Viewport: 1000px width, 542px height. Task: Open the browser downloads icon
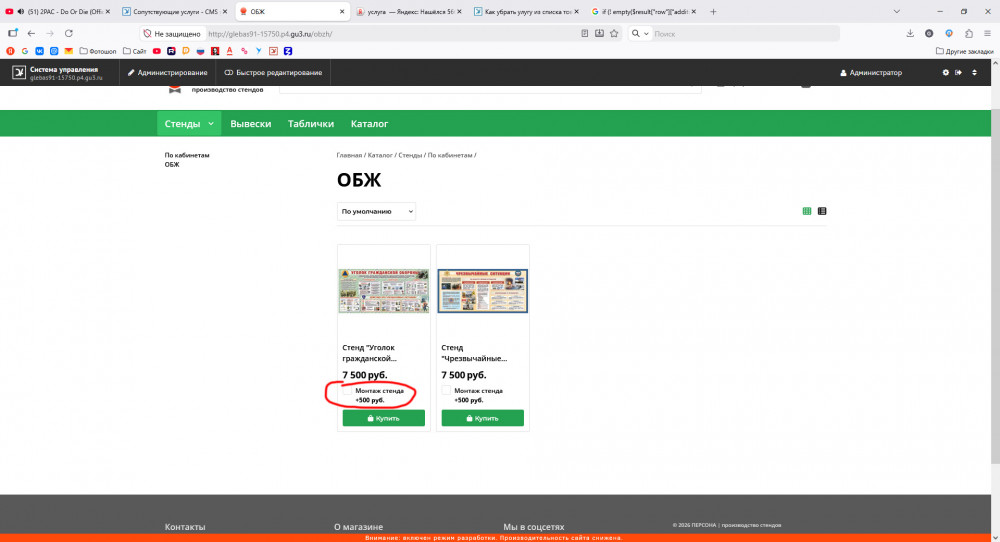(x=910, y=33)
